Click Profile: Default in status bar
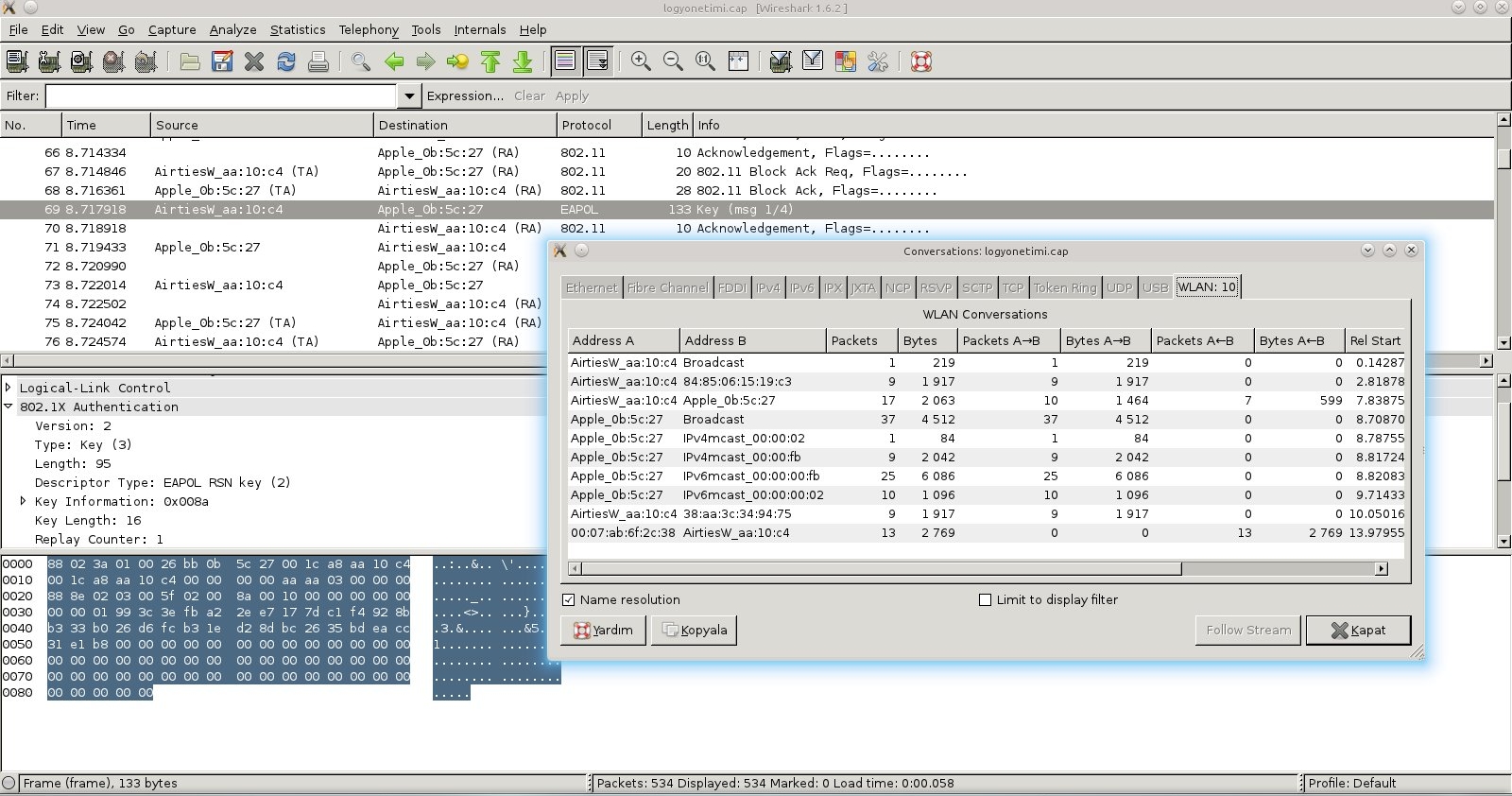1512x796 pixels. click(x=1352, y=783)
